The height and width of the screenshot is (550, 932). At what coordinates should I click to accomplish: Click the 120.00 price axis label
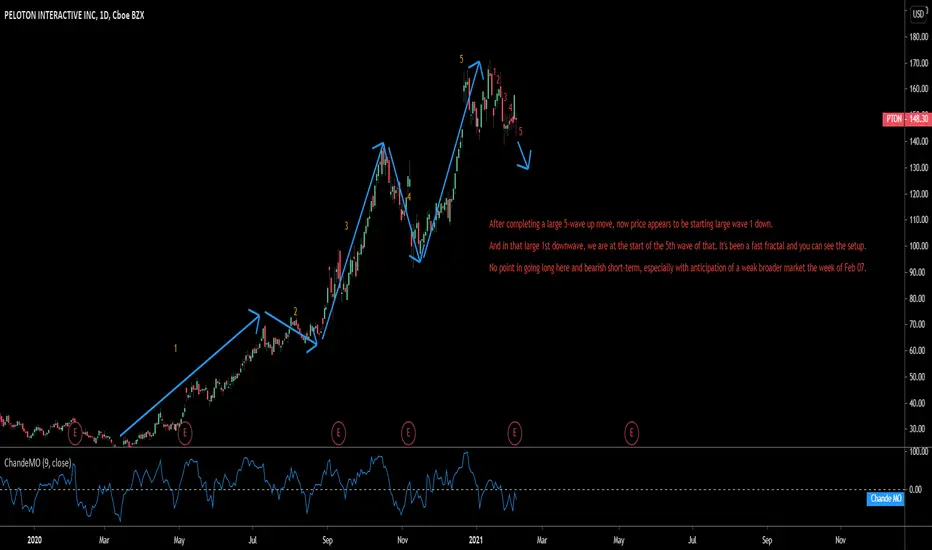[918, 194]
